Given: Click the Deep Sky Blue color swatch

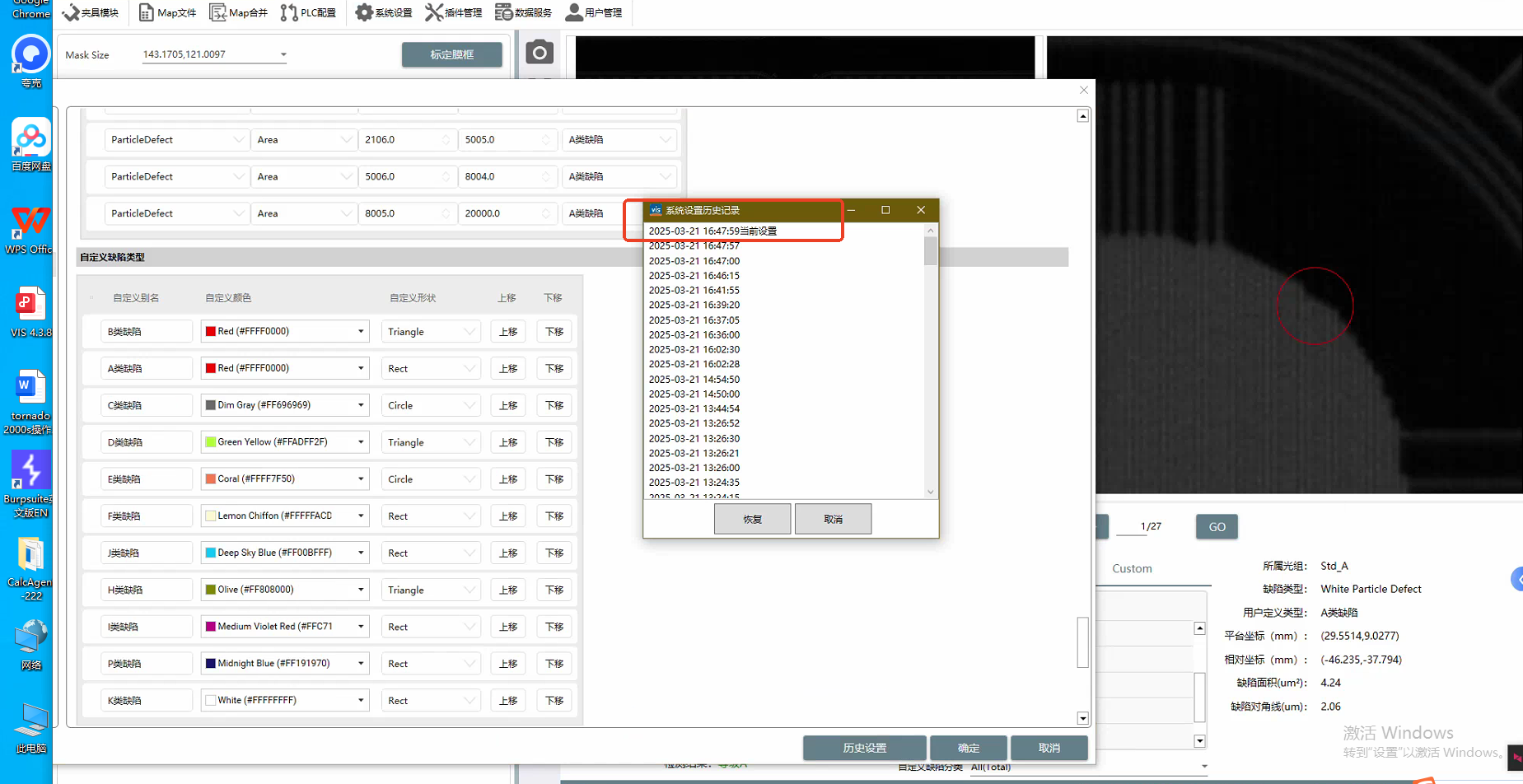Looking at the screenshot, I should coord(210,553).
